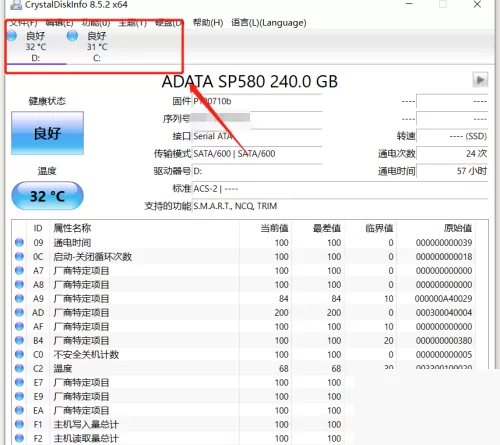The image size is (500, 445).
Task: Go to next disk with arrow button
Action: pos(480,80)
